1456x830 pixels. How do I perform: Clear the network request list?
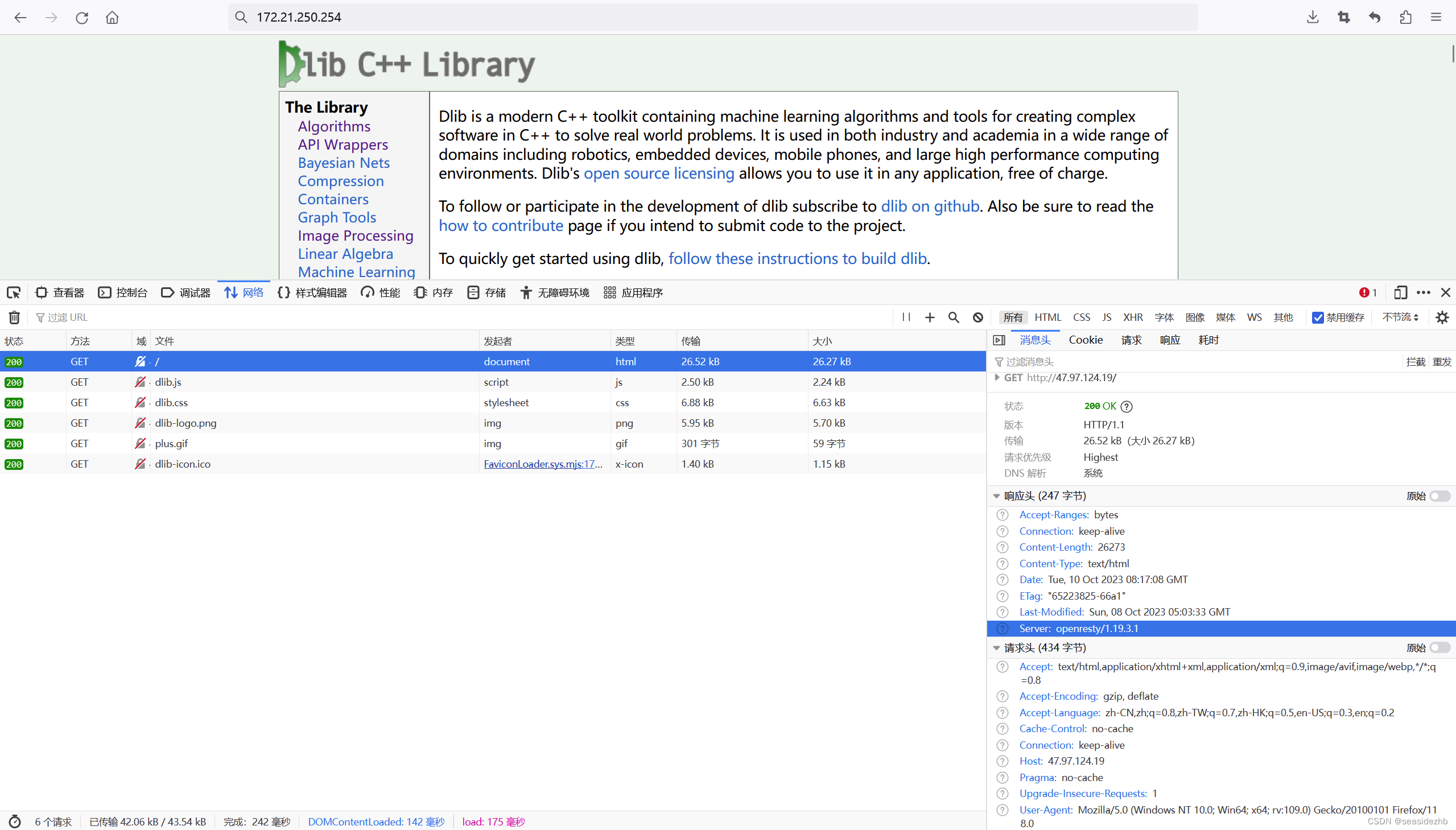pos(14,317)
